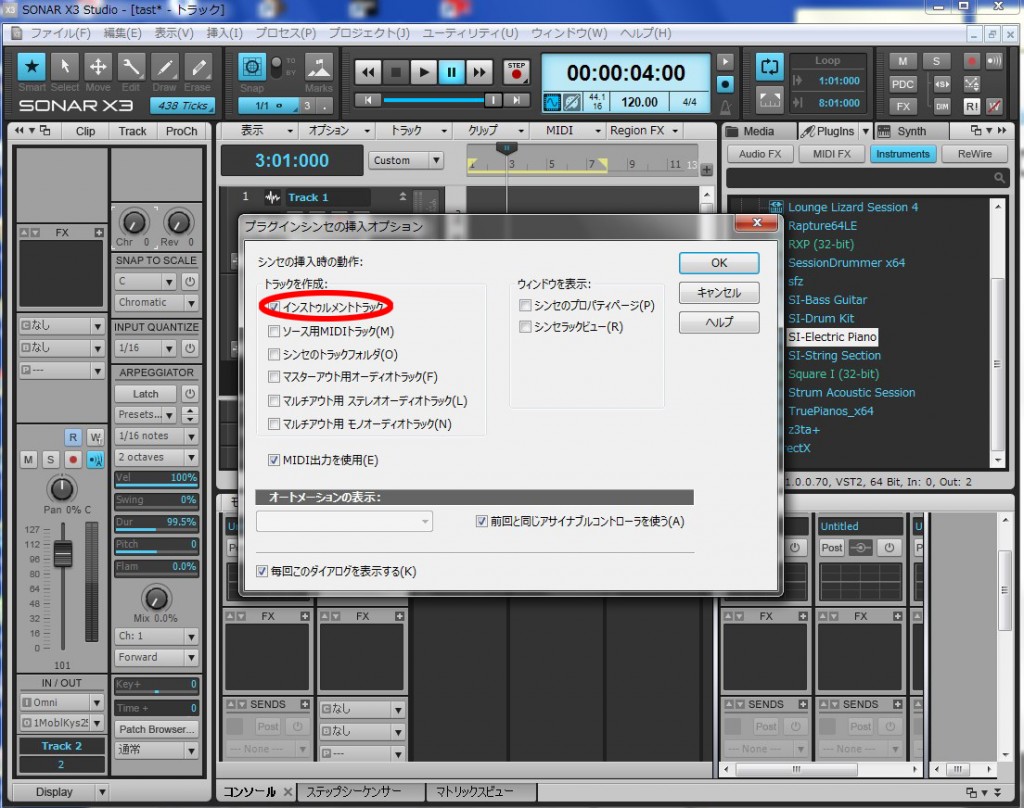Screen dimensions: 1024x808
Task: Switch to the Instruments browser tab
Action: pos(903,154)
